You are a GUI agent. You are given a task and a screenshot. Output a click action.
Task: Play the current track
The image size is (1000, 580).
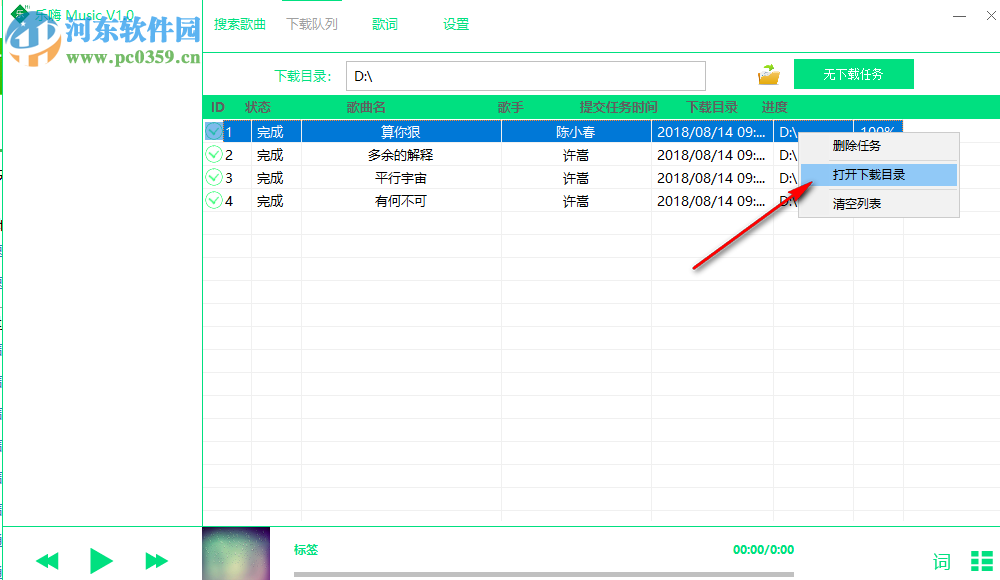point(100,561)
